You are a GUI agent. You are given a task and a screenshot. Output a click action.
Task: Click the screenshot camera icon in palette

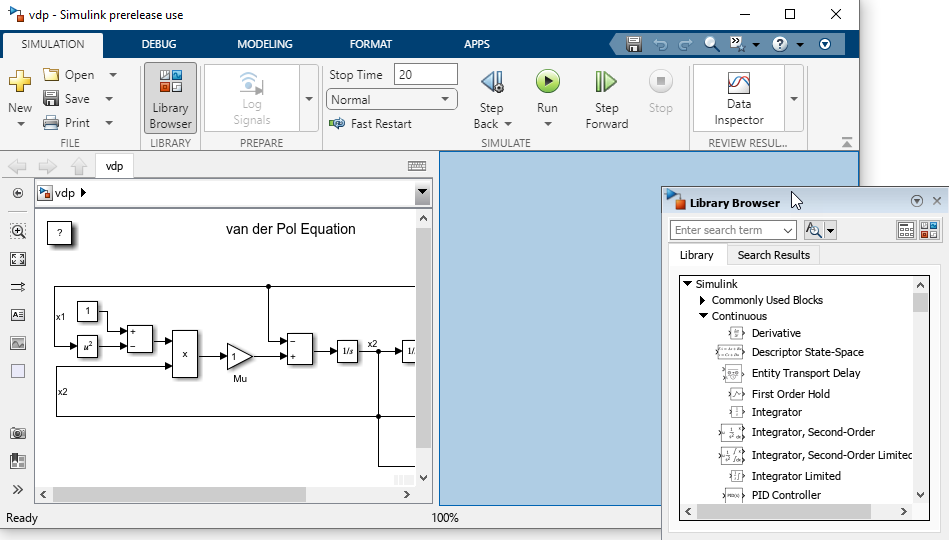(x=18, y=433)
